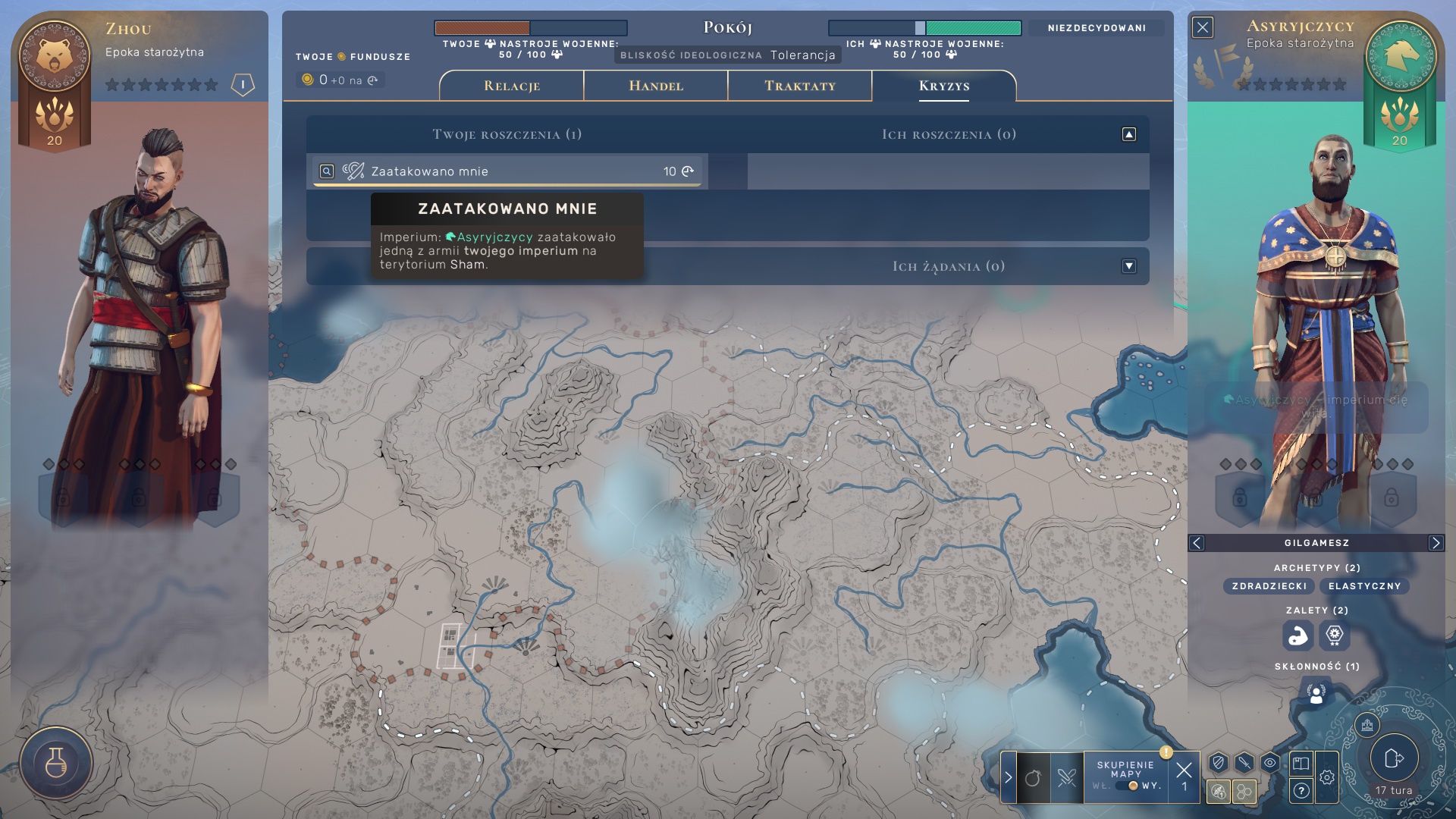The width and height of the screenshot is (1456, 819).
Task: Click the Skłonność (1) heading
Action: pyautogui.click(x=1316, y=667)
